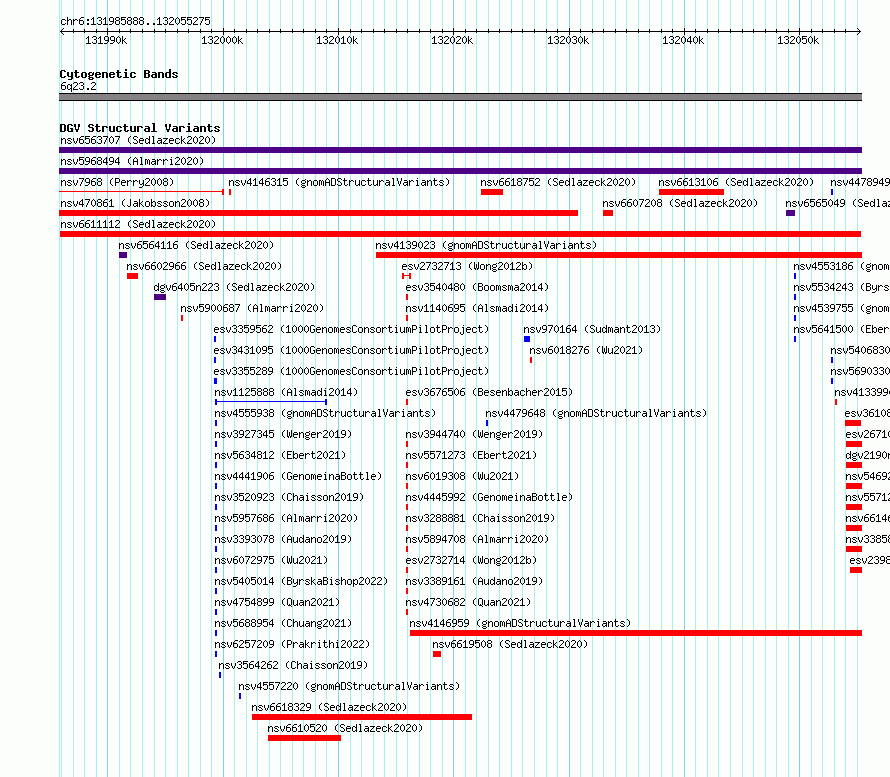The image size is (890, 777).
Task: Click the nsv6565049 purple feature block
Action: point(790,213)
